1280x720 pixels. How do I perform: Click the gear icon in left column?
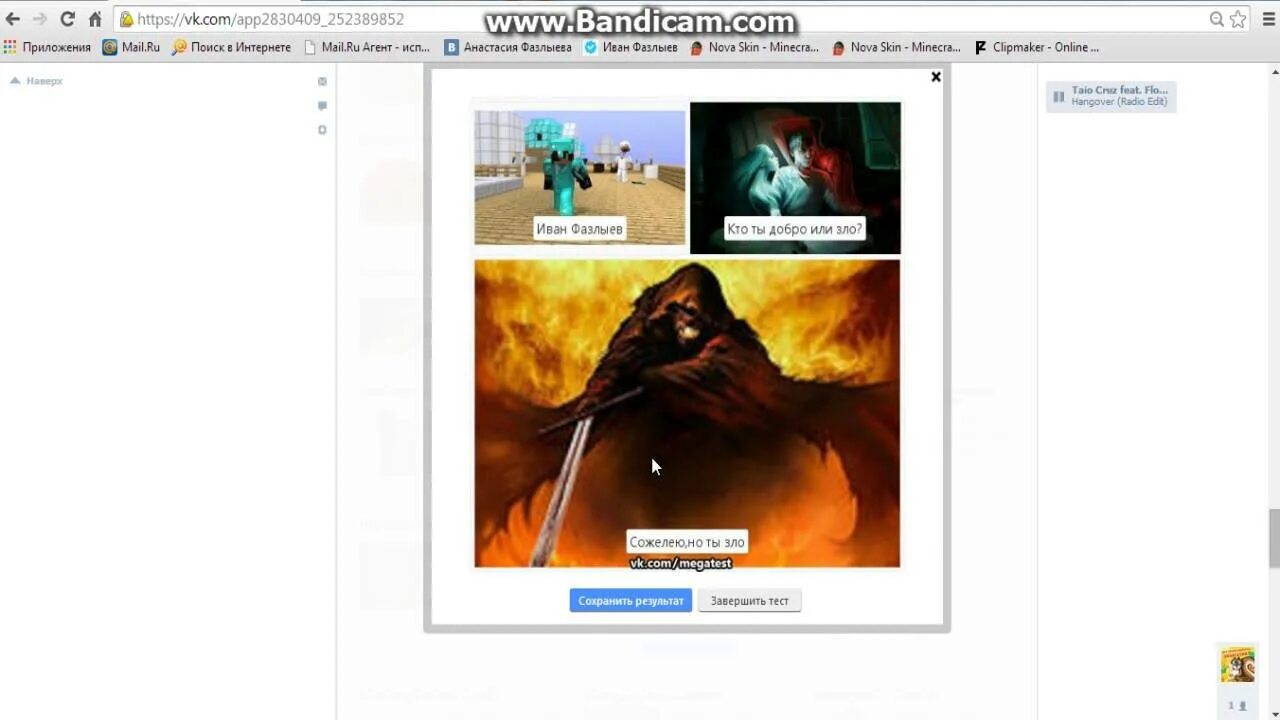click(322, 130)
